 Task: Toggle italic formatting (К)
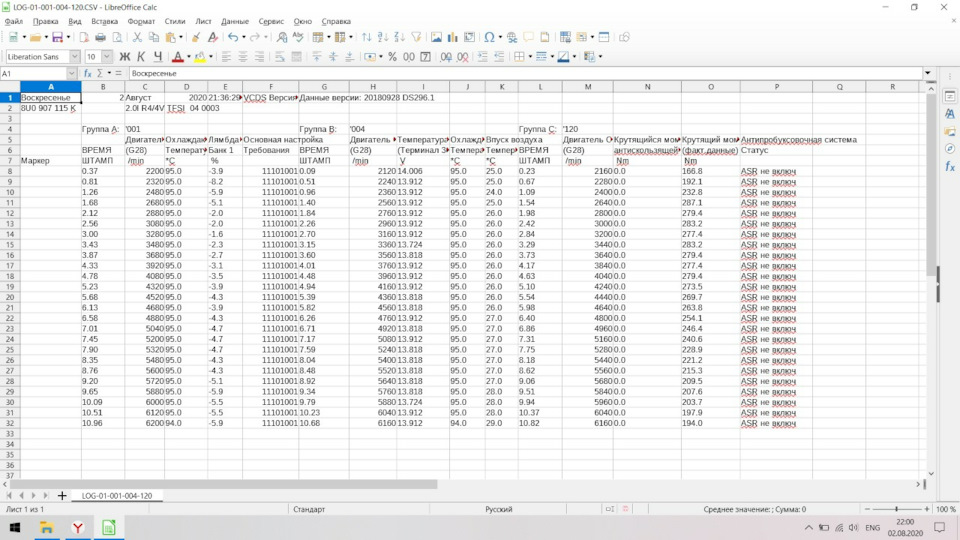coord(141,57)
